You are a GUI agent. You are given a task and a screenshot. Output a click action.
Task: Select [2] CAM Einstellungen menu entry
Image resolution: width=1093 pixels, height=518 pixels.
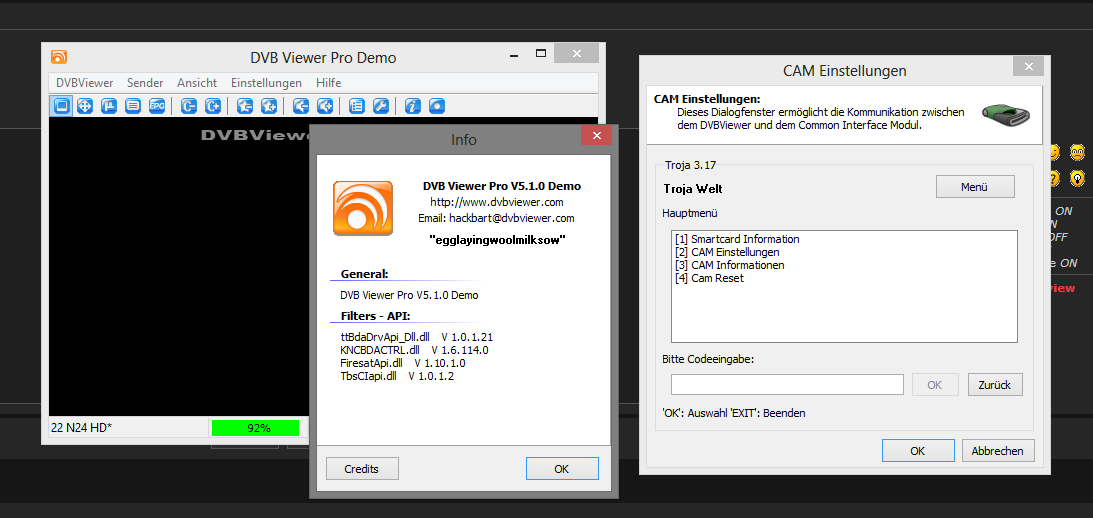coord(727,252)
